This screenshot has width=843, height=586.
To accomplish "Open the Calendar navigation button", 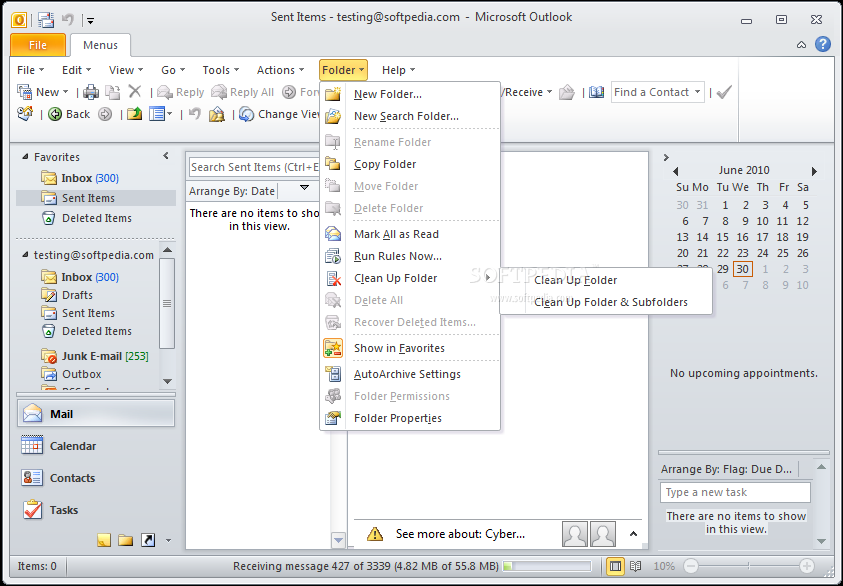I will click(x=96, y=446).
